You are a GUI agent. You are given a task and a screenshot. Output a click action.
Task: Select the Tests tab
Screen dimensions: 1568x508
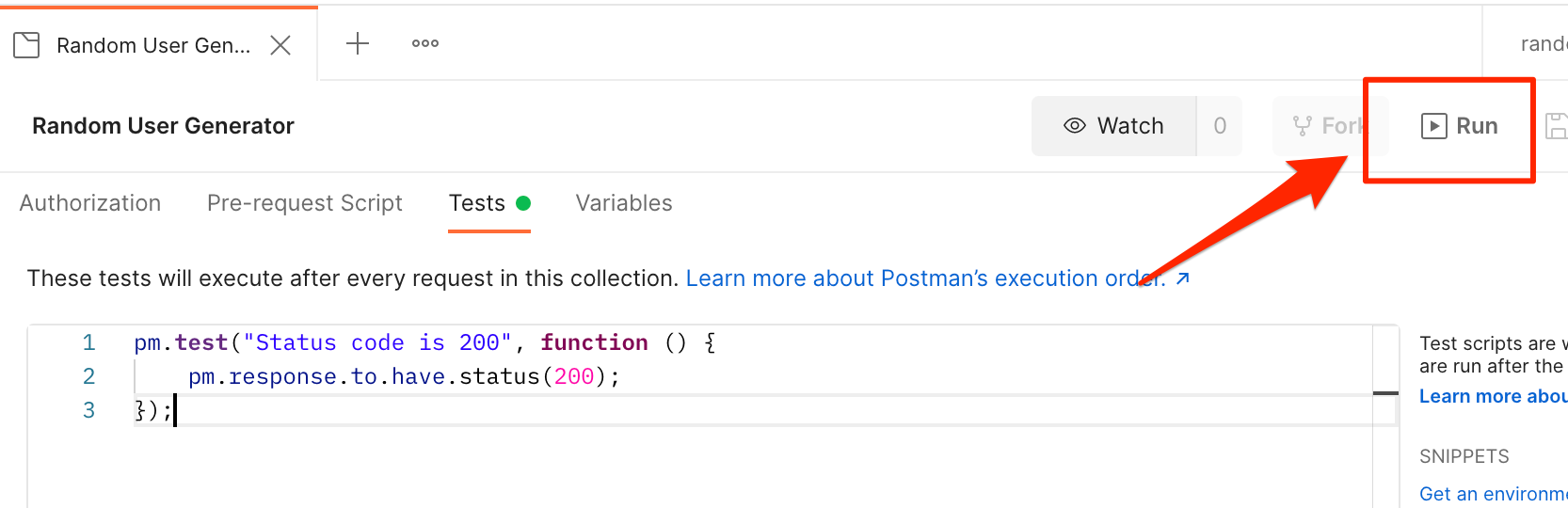(x=478, y=203)
